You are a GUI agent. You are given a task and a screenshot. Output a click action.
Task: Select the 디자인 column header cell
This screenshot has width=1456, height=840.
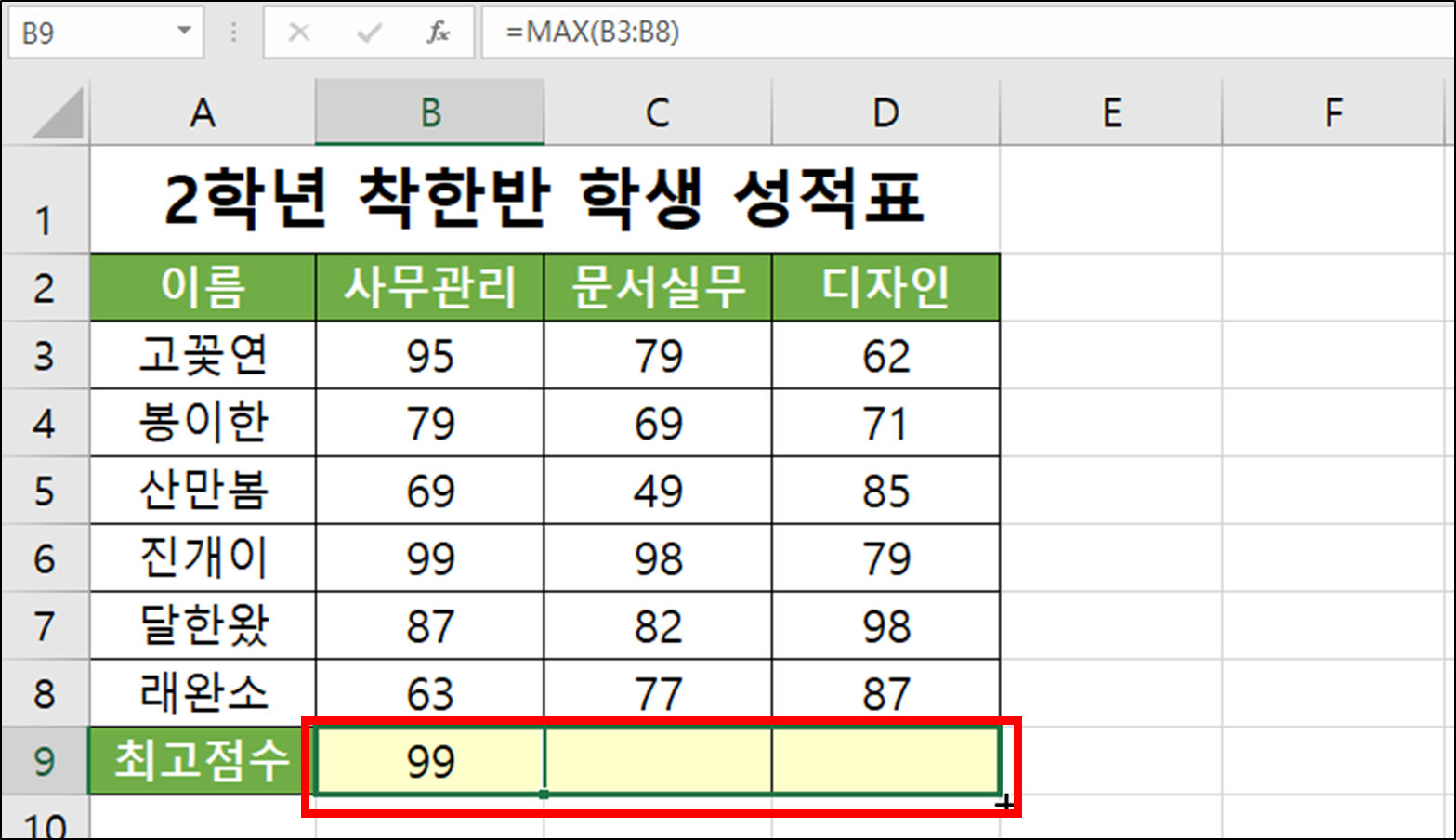click(x=884, y=286)
